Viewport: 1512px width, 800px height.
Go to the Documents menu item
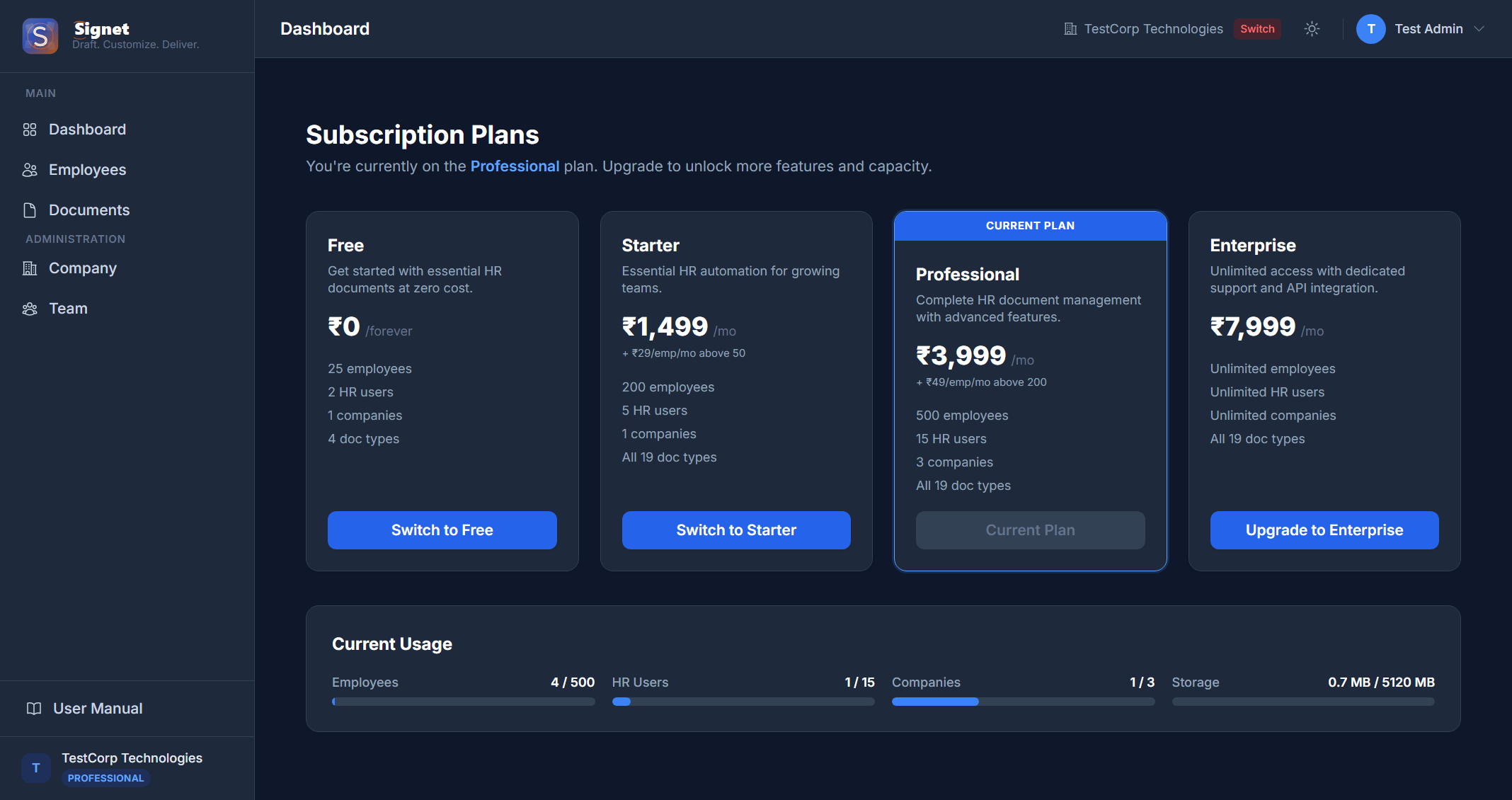89,210
